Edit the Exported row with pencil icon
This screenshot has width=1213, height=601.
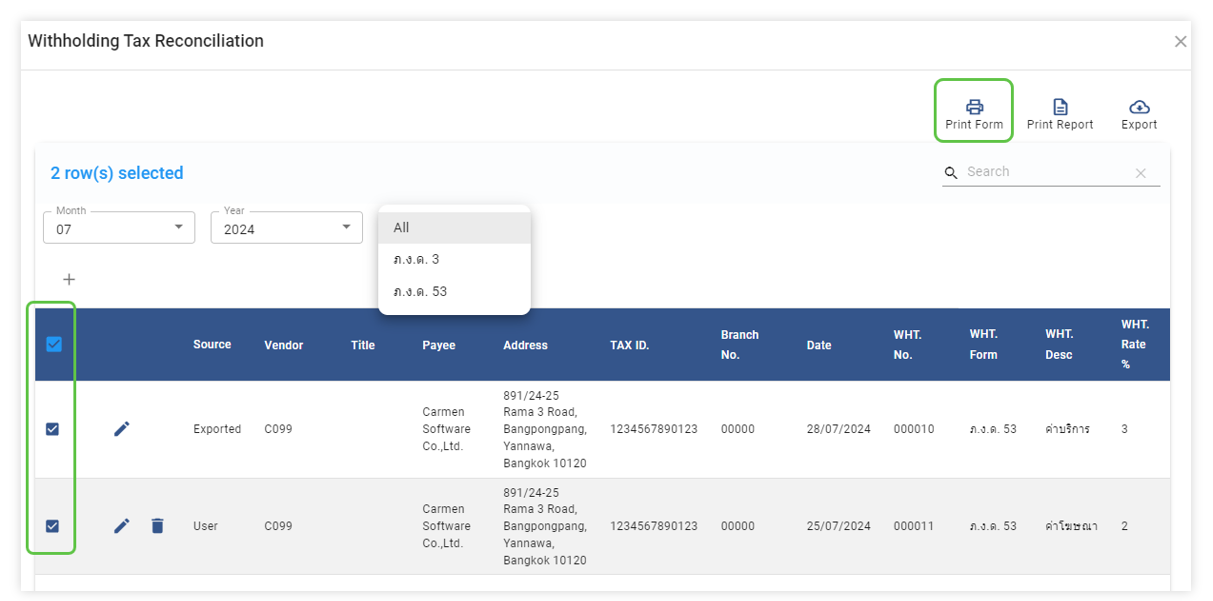click(122, 429)
